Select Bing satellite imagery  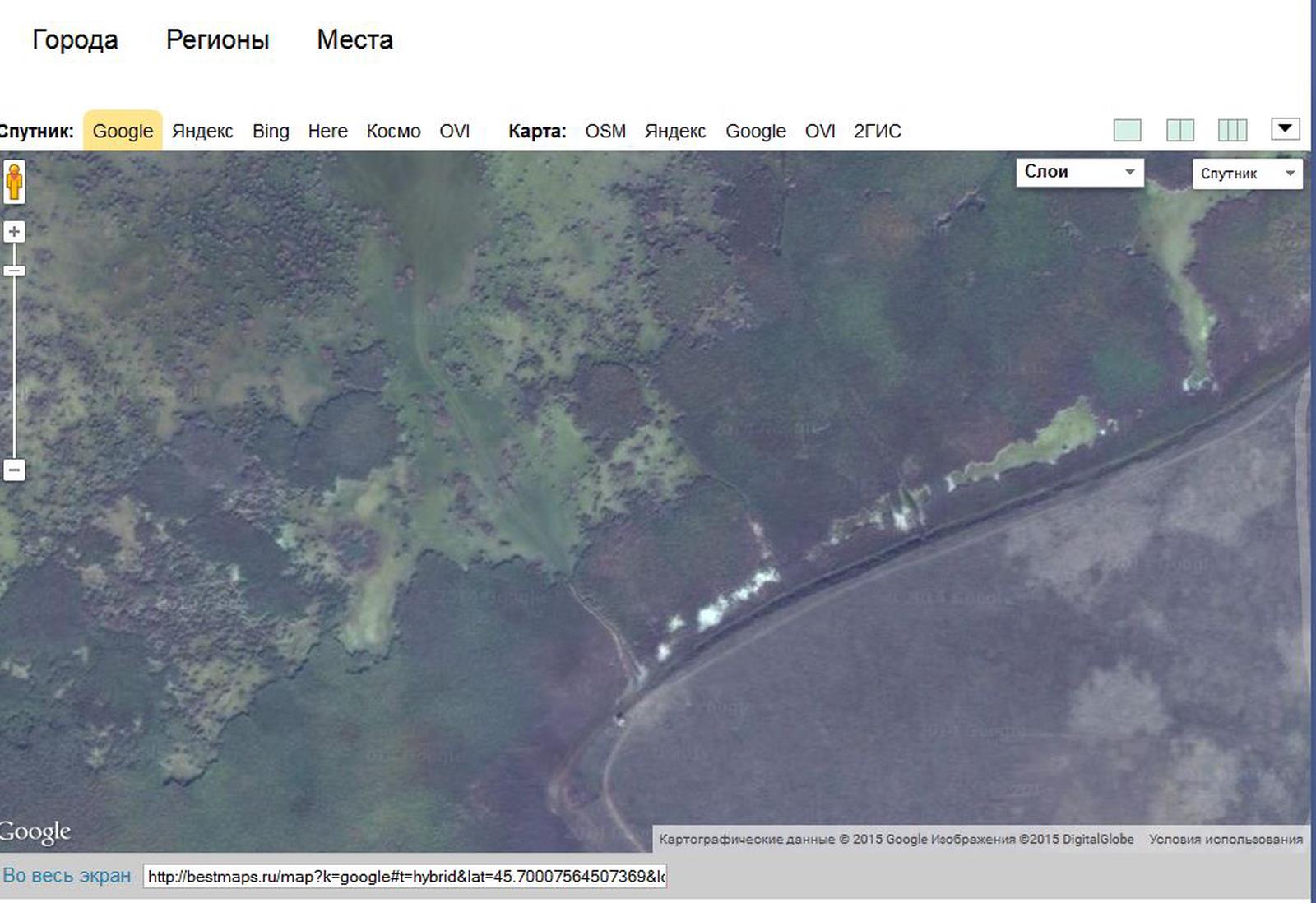(271, 132)
